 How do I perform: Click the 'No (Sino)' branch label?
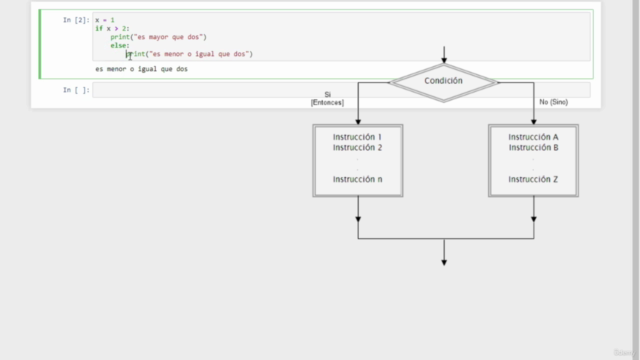(x=553, y=102)
